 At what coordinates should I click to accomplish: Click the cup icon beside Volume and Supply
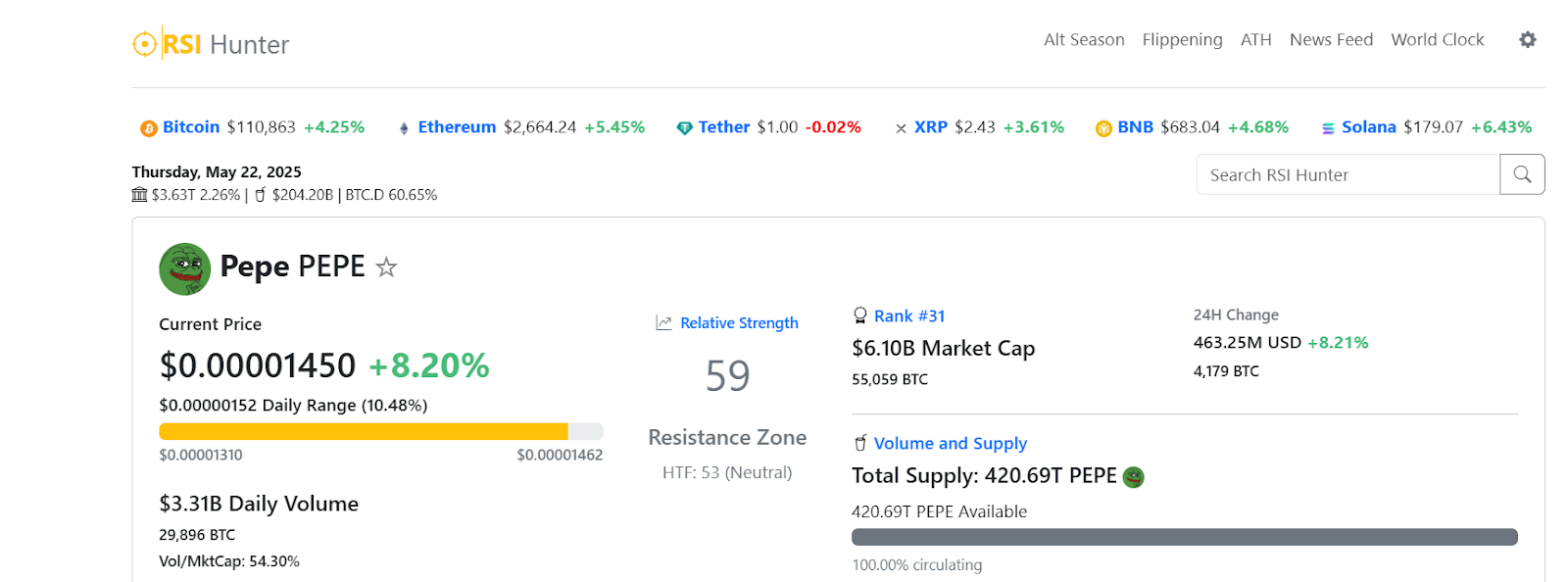pyautogui.click(x=860, y=443)
